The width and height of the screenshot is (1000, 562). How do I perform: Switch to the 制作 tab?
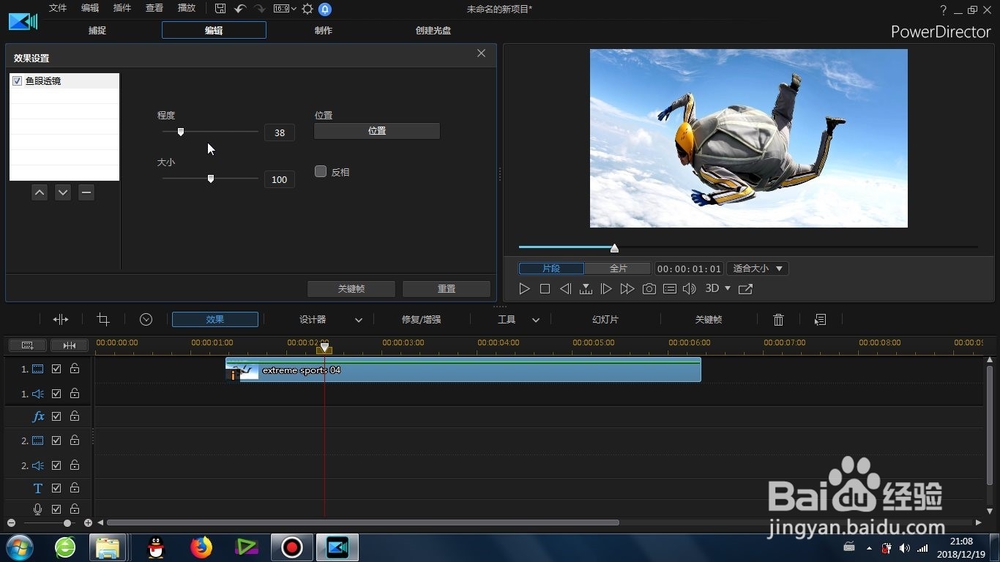323,30
